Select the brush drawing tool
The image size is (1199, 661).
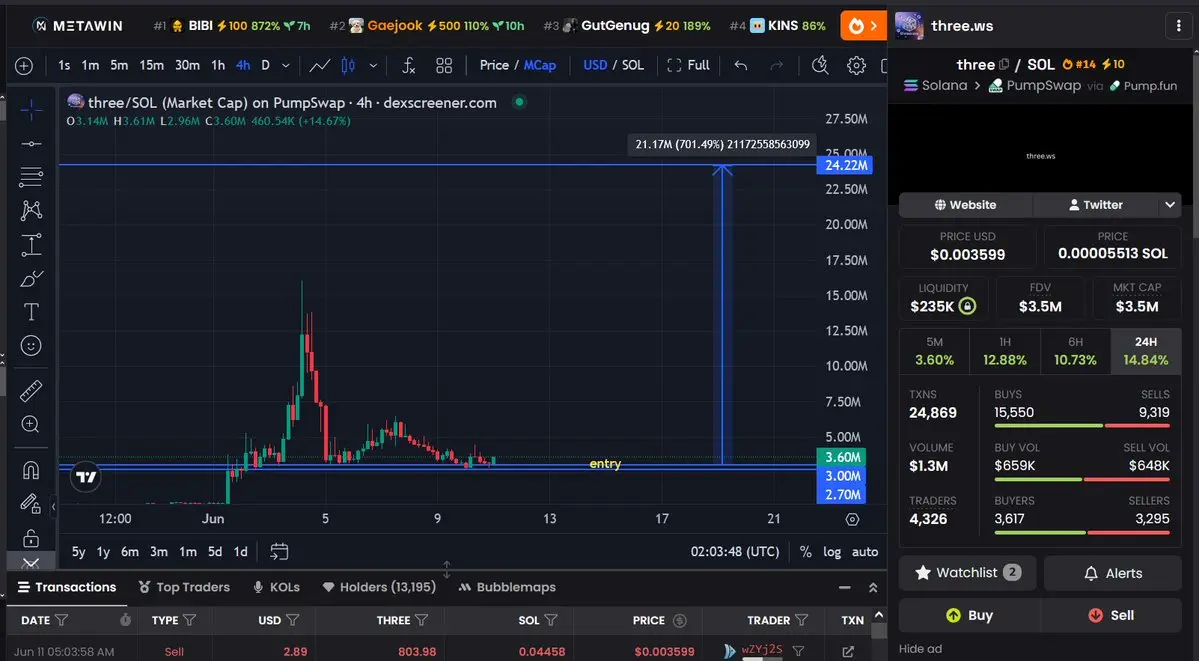click(x=31, y=278)
